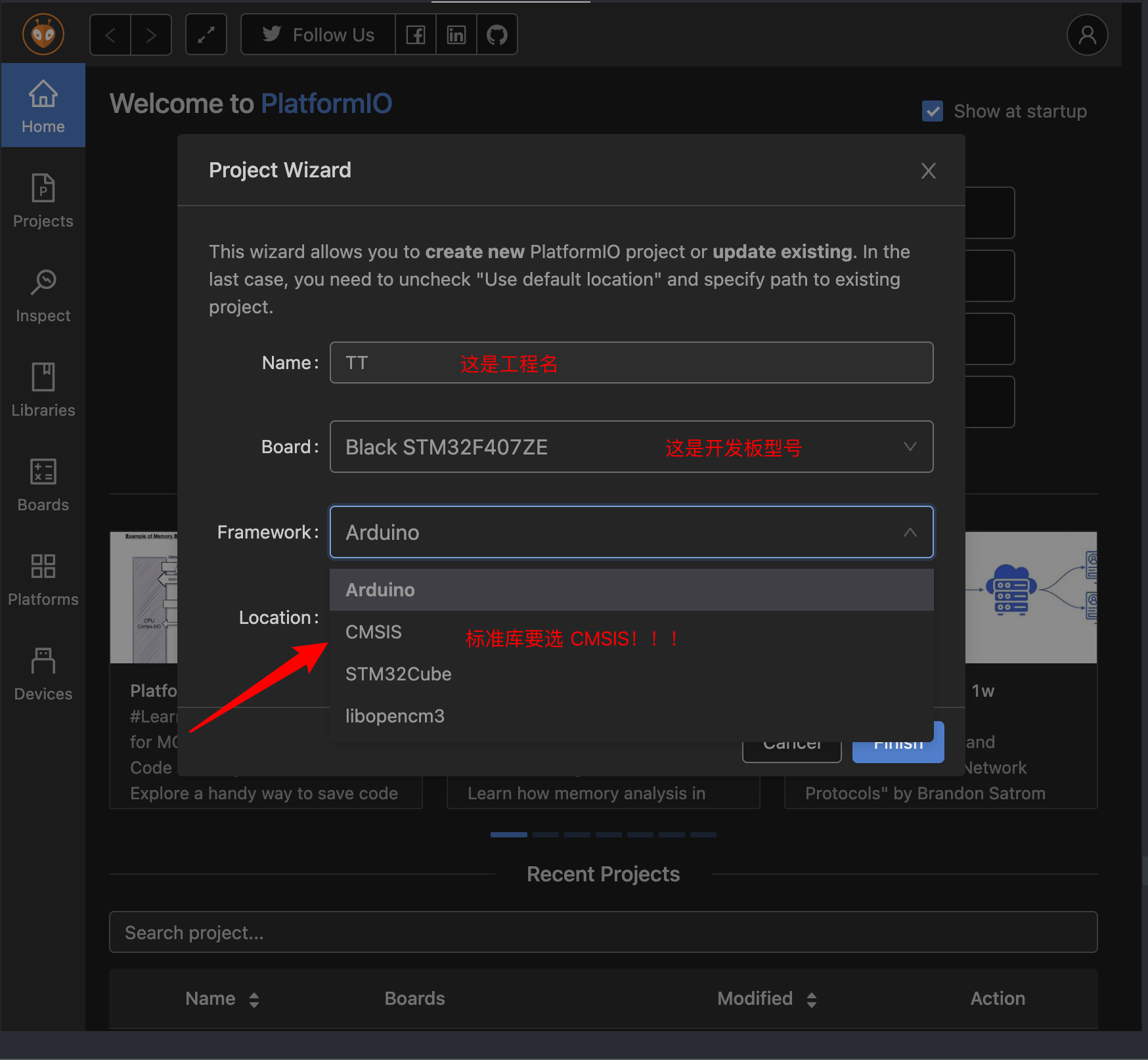
Task: Open the Devices sidebar icon
Action: click(x=43, y=674)
